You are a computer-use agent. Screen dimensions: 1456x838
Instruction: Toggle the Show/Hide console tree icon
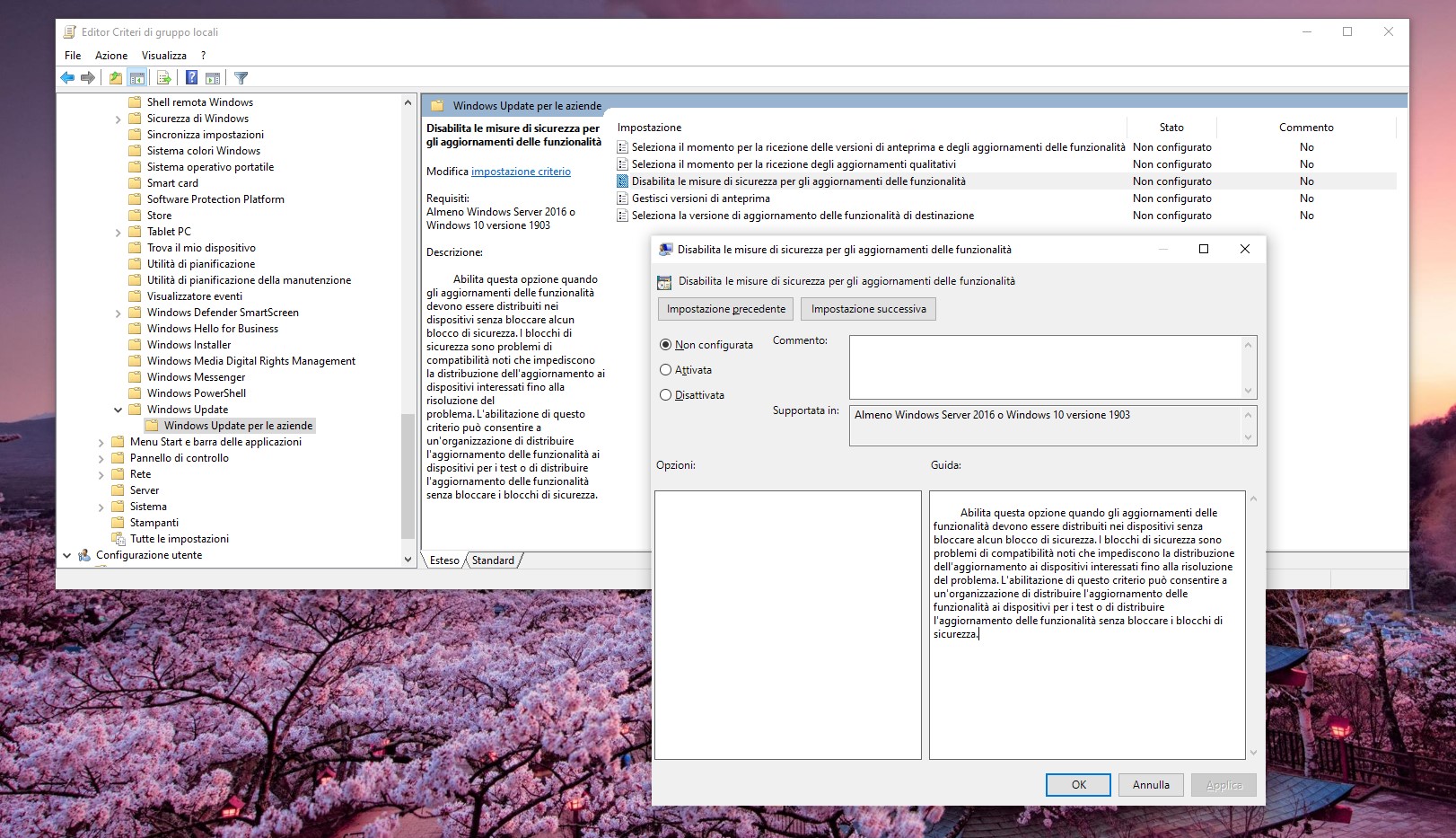coord(136,78)
